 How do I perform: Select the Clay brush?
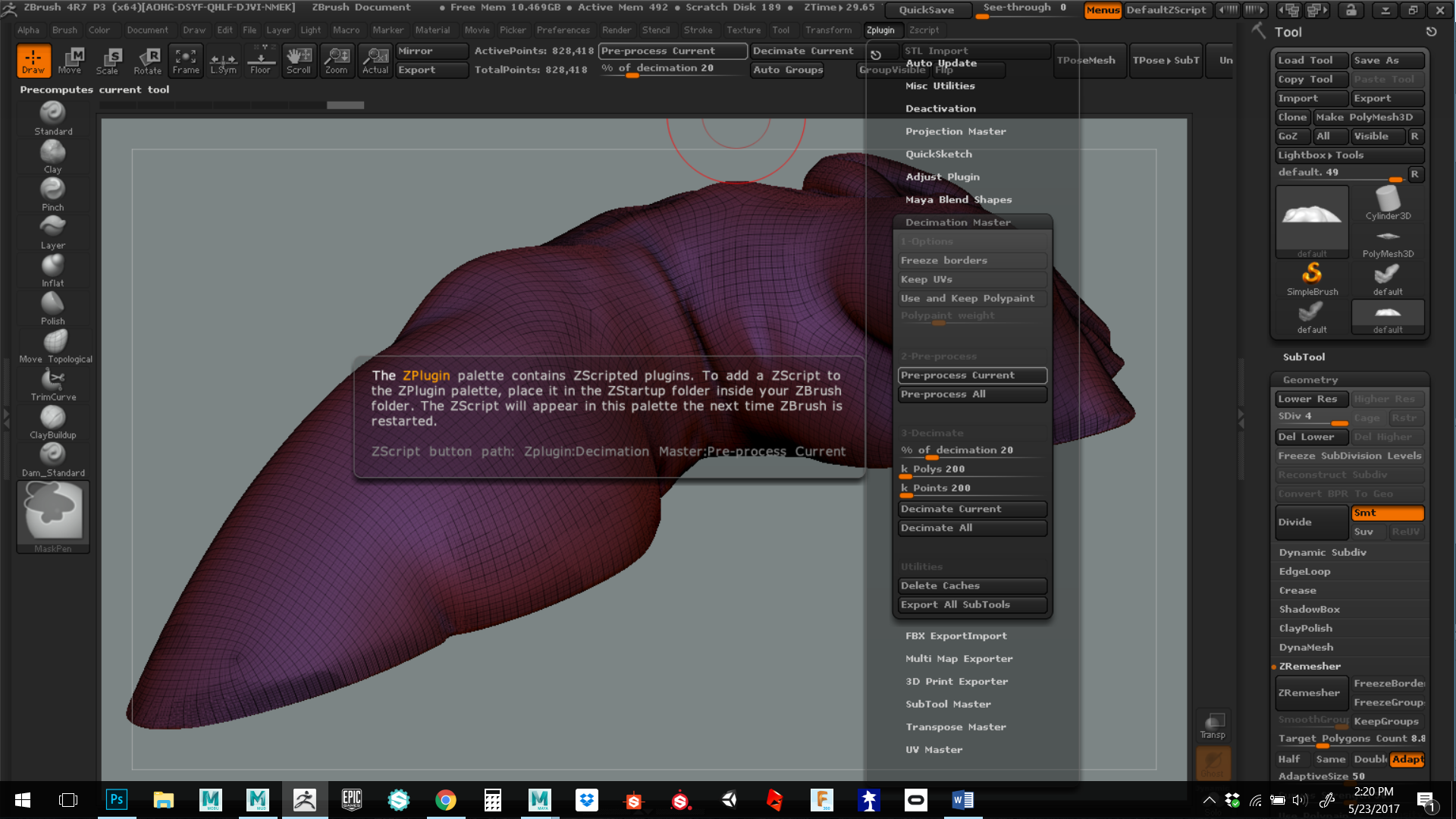(x=53, y=157)
